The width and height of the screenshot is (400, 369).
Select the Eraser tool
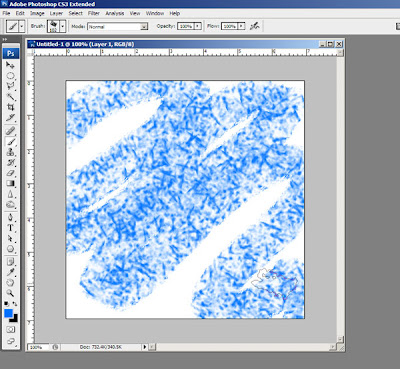(10, 173)
